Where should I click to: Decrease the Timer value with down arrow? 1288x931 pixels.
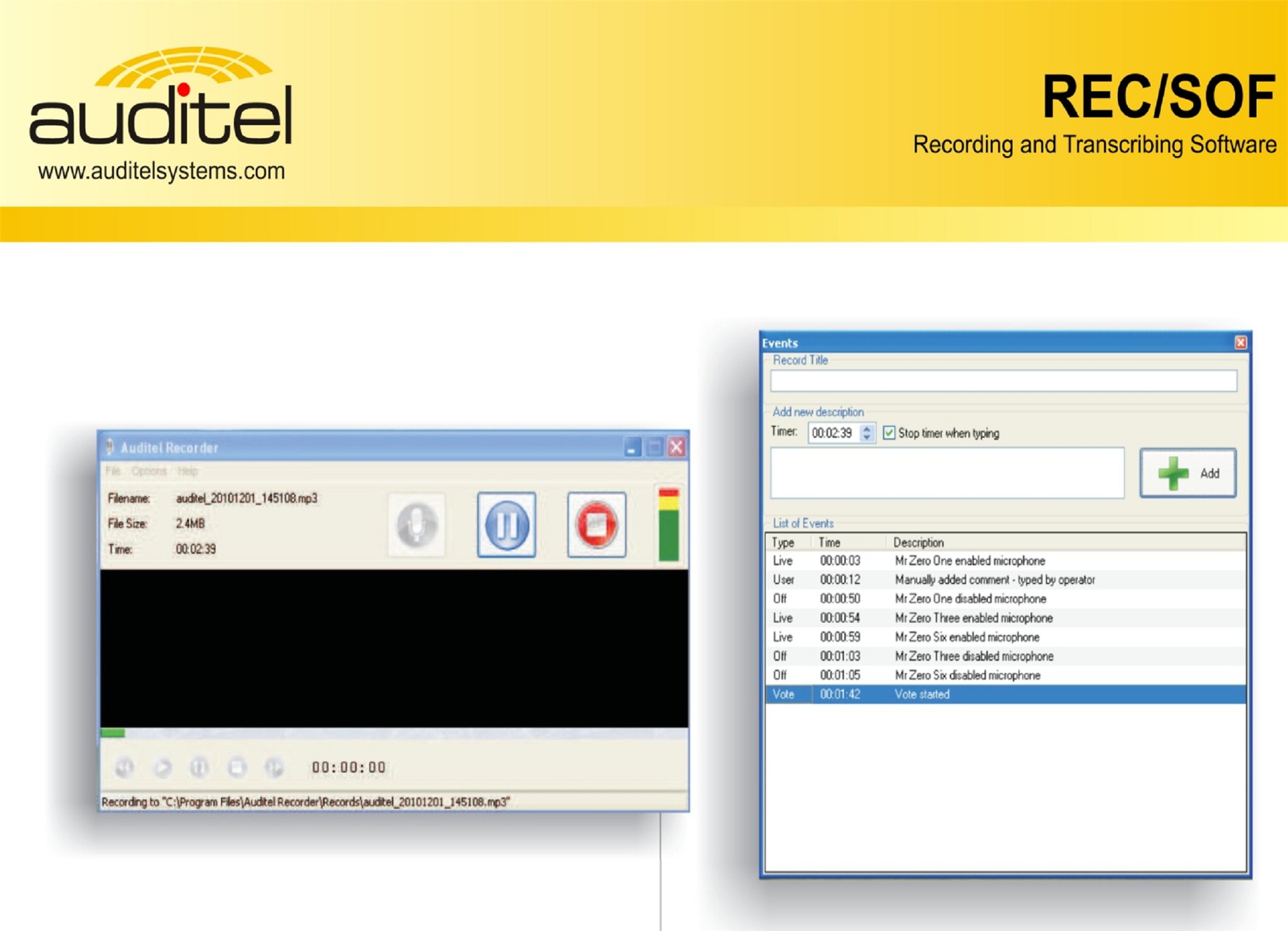867,437
